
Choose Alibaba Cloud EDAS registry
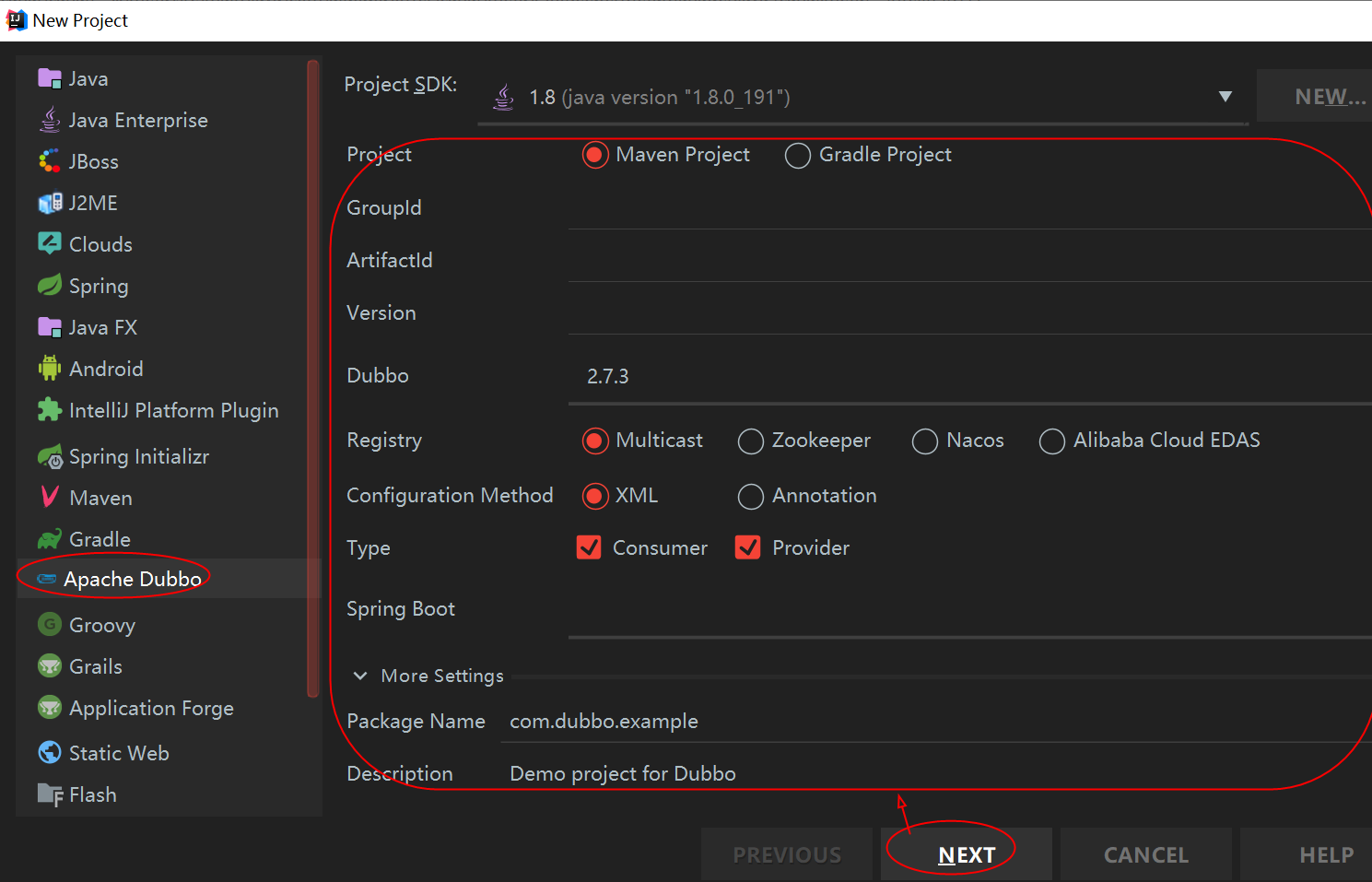coord(1052,441)
